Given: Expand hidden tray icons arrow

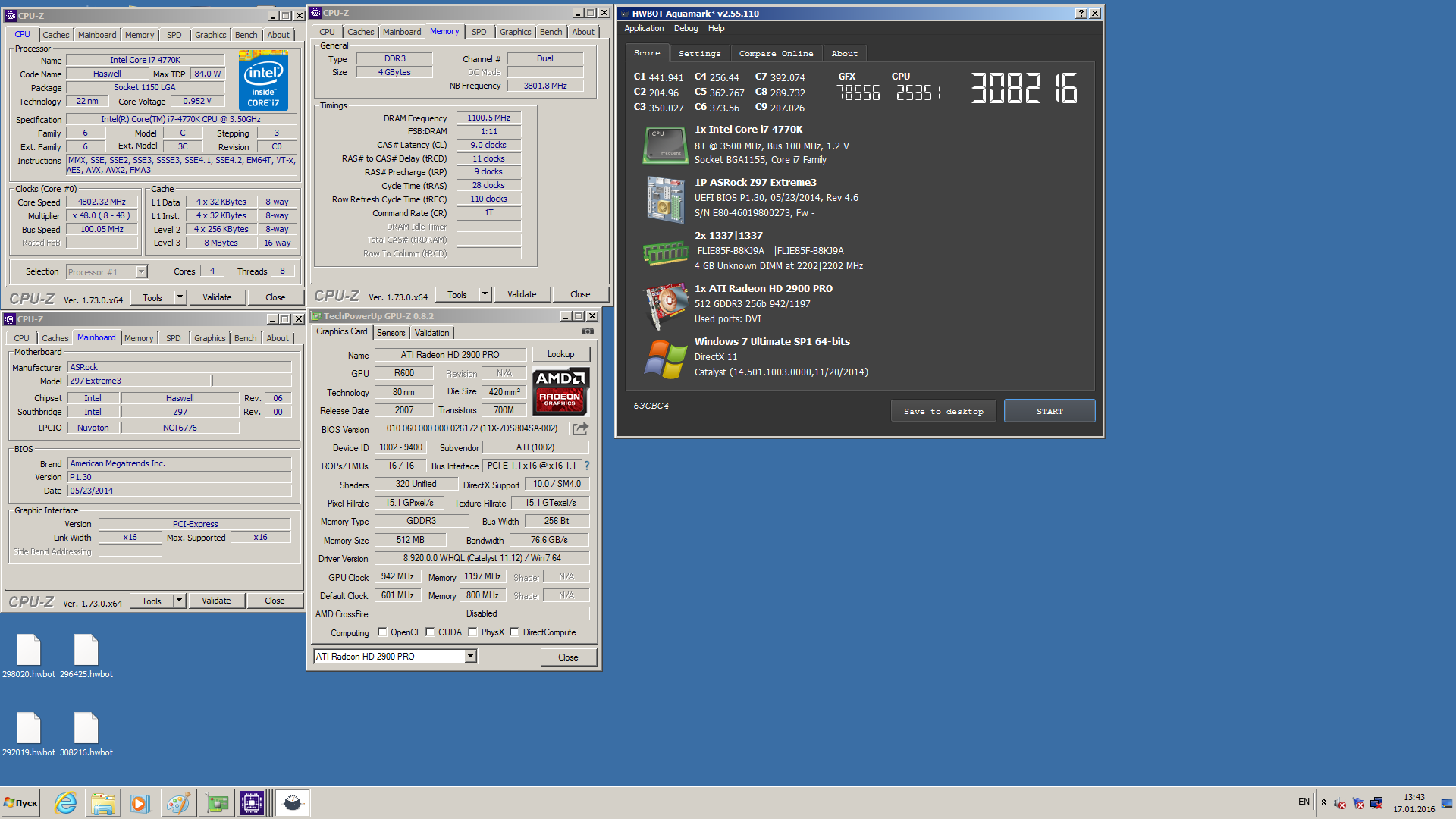Looking at the screenshot, I should (1323, 802).
